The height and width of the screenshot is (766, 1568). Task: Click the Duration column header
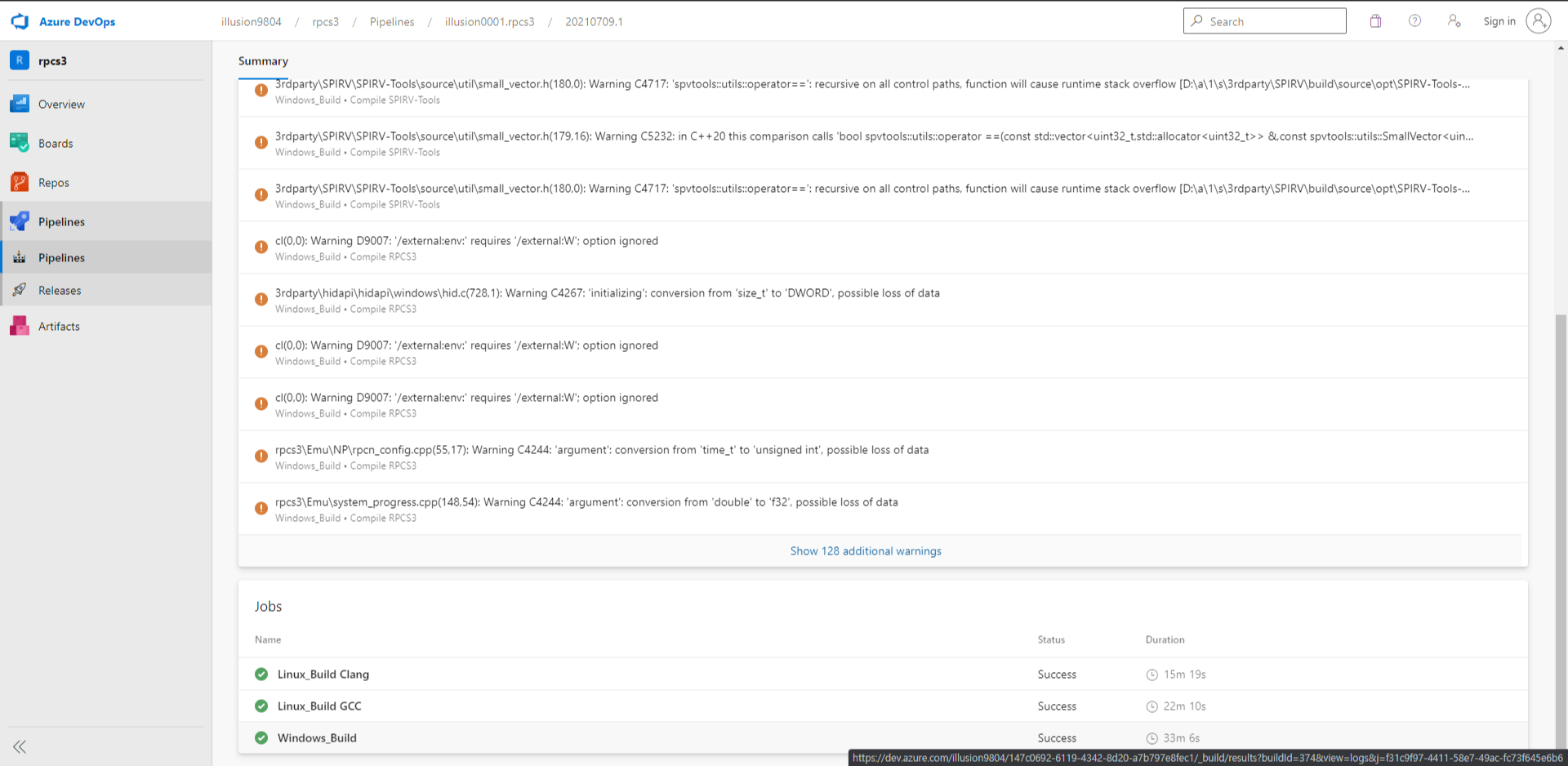click(x=1165, y=639)
